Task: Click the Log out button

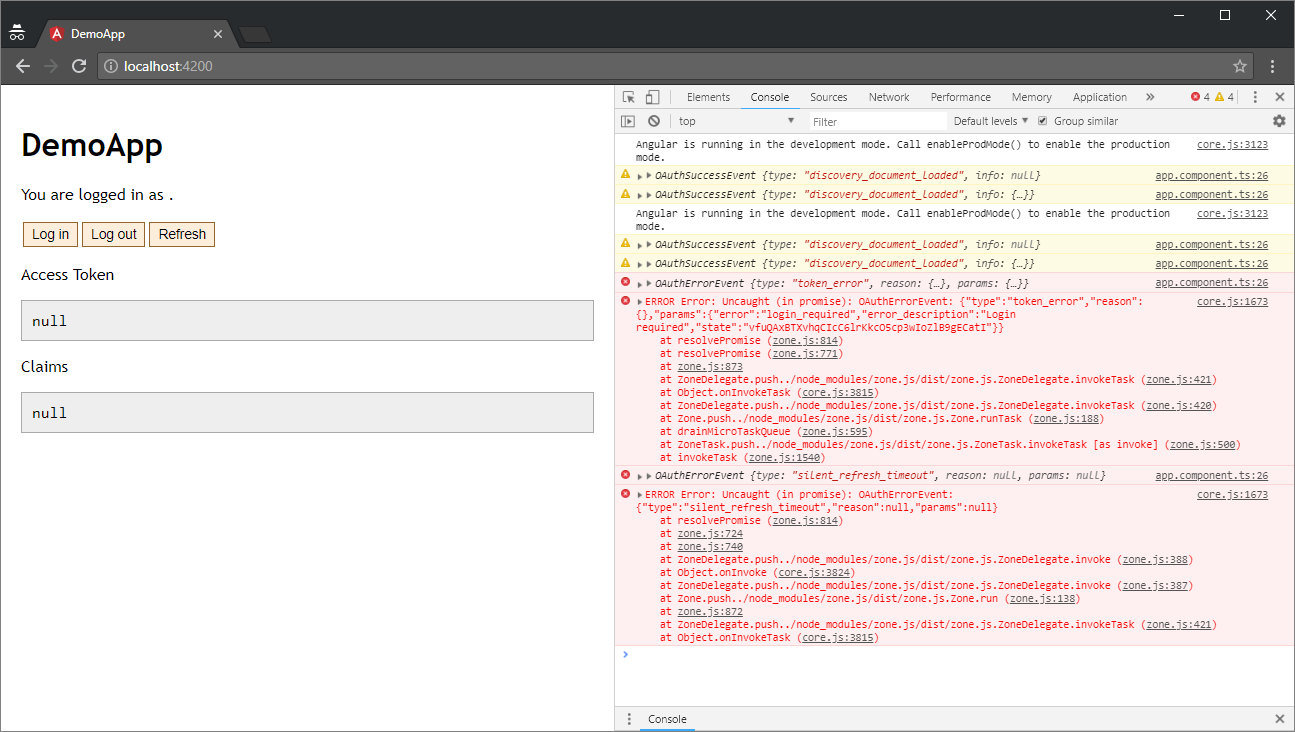Action: [x=114, y=234]
